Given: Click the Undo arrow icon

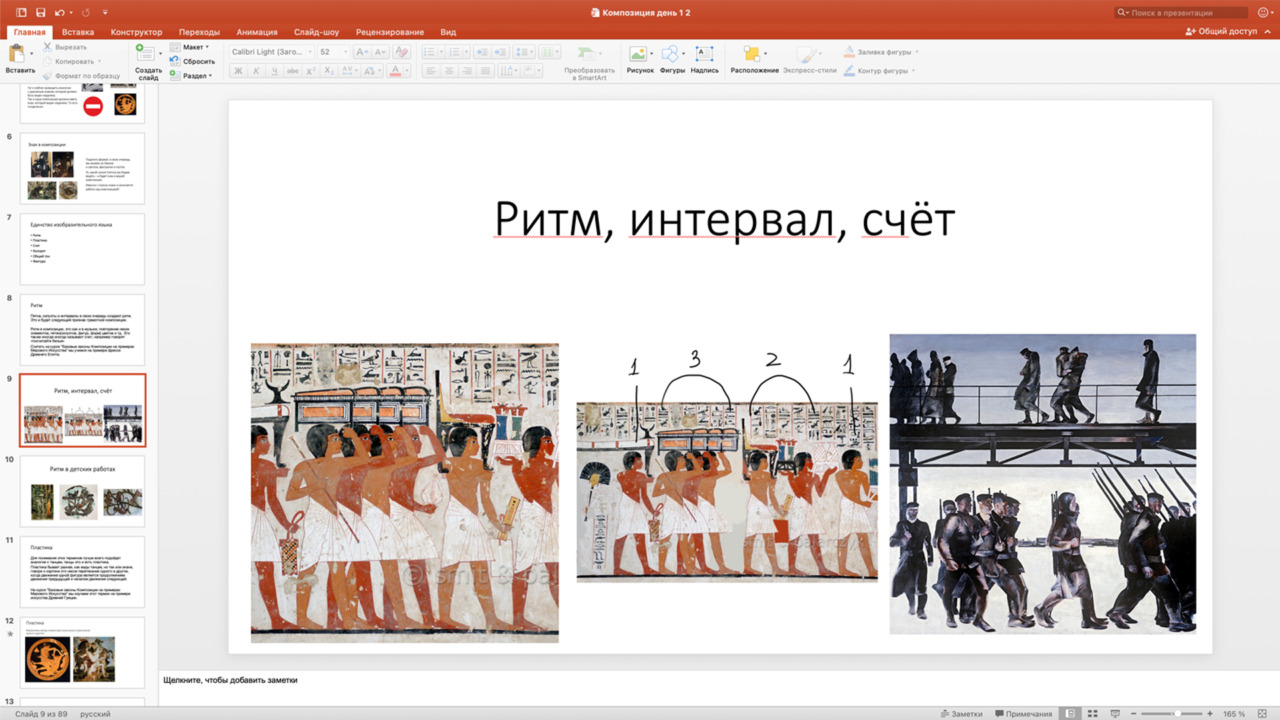Looking at the screenshot, I should click(x=60, y=12).
